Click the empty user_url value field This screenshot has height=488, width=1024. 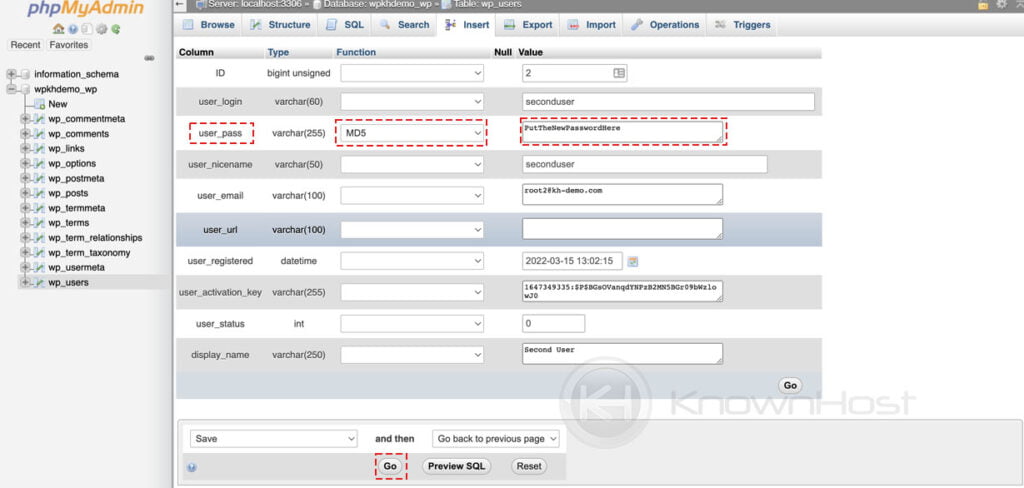click(x=622, y=229)
